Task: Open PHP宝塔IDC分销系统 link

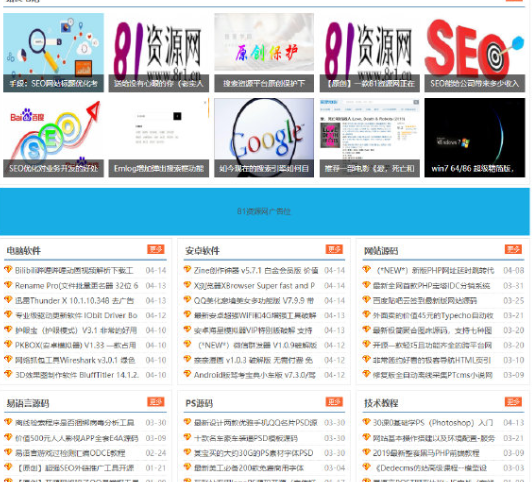Action: (x=432, y=286)
